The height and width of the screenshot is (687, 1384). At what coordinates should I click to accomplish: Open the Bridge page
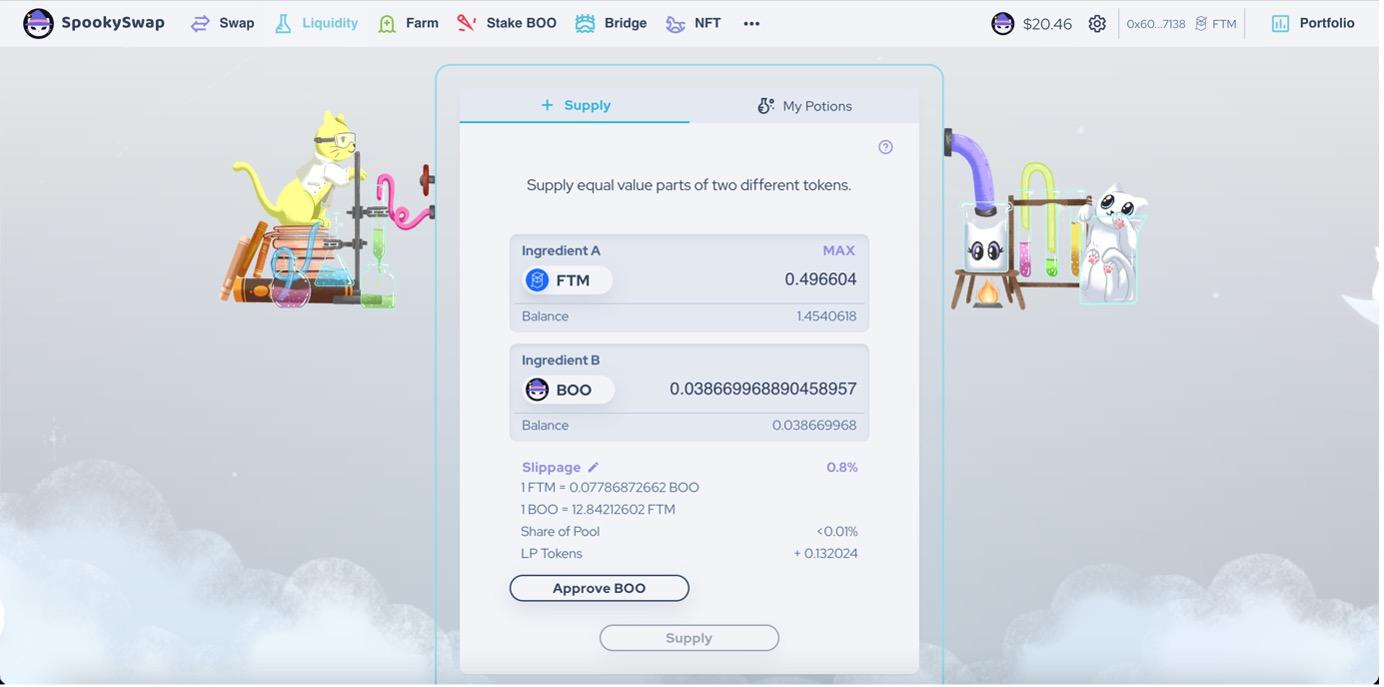pos(611,23)
